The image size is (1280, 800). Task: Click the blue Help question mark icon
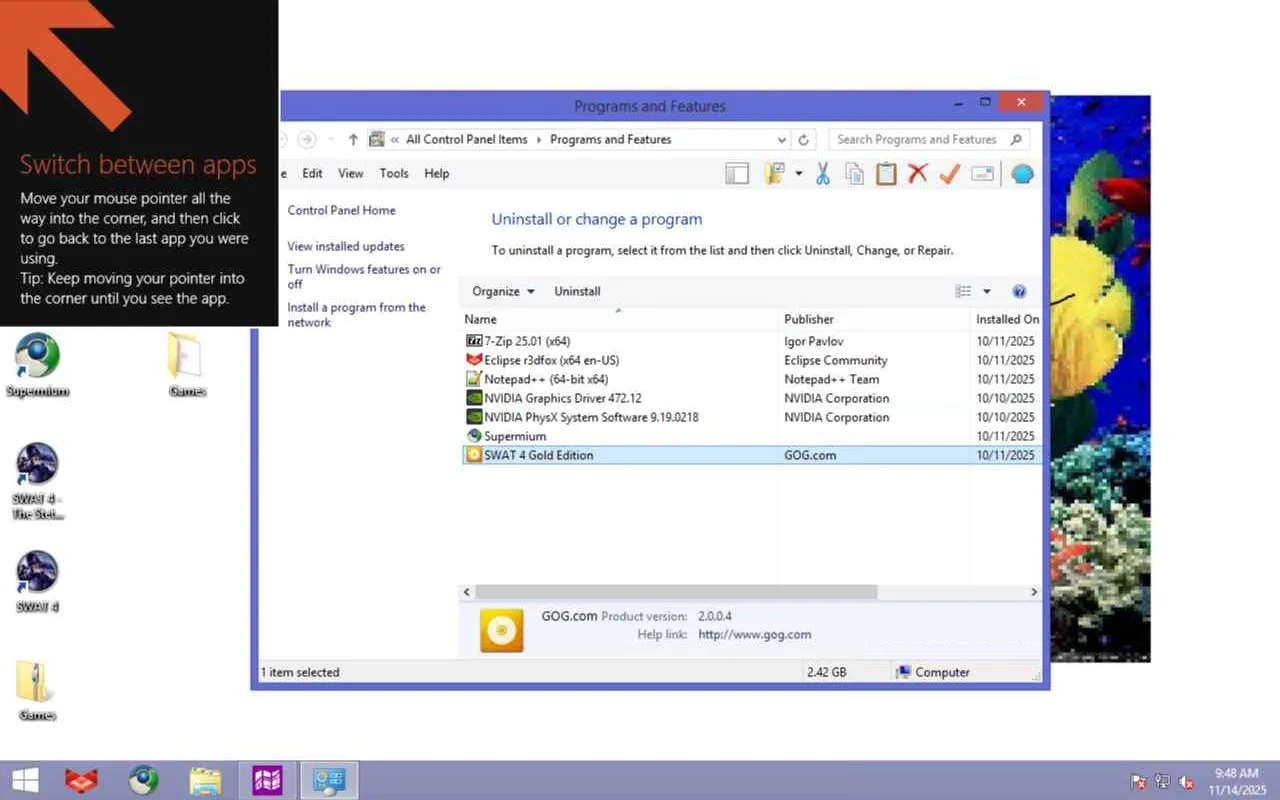point(1019,292)
